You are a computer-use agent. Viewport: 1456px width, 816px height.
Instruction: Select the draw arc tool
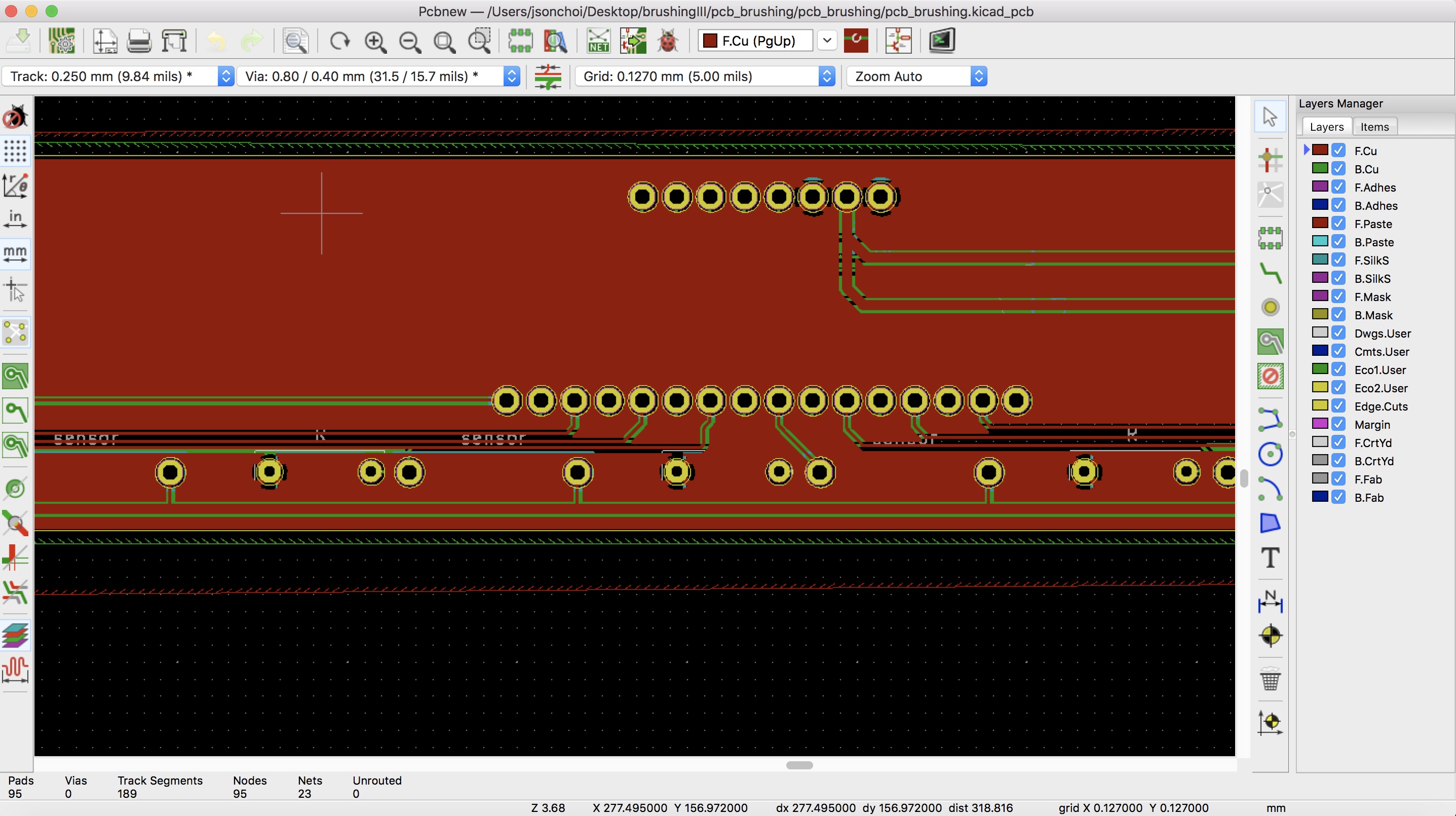[1270, 489]
